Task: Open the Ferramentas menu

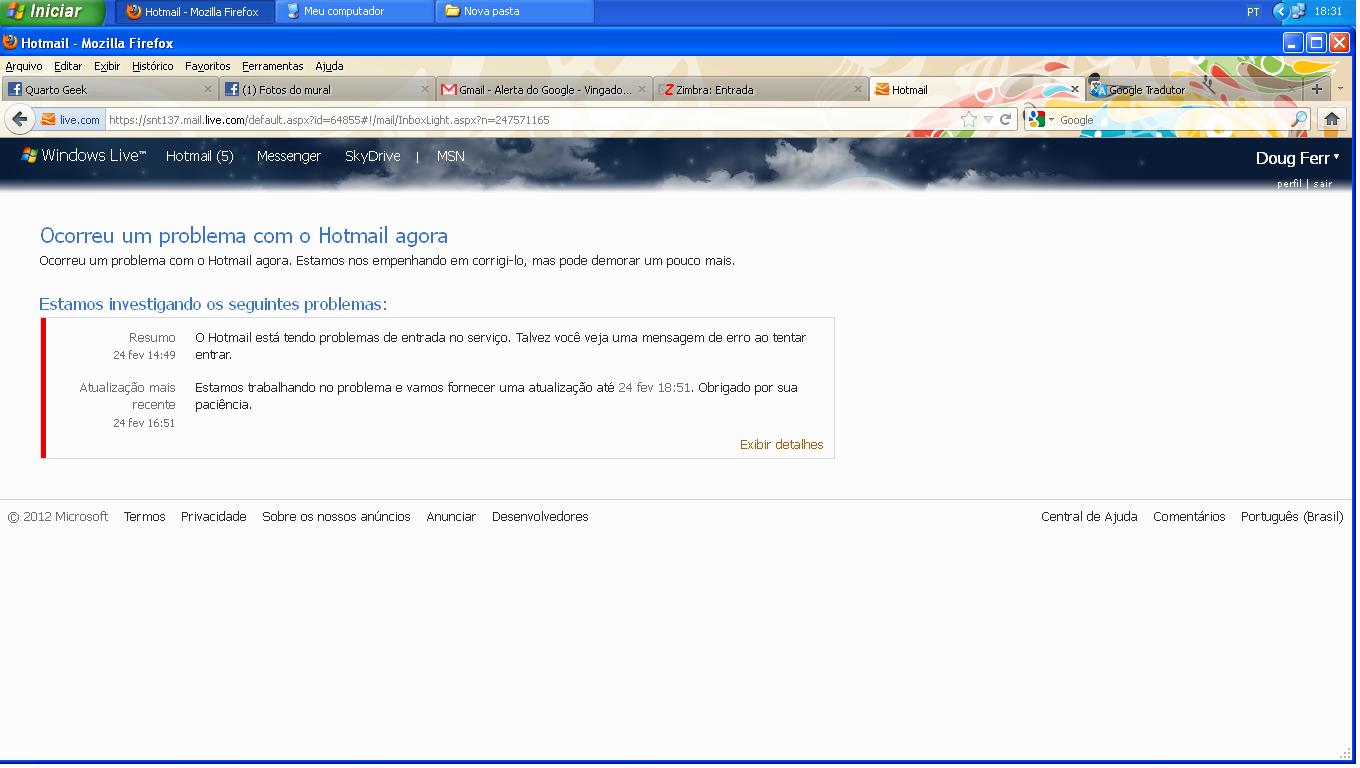Action: [x=273, y=66]
